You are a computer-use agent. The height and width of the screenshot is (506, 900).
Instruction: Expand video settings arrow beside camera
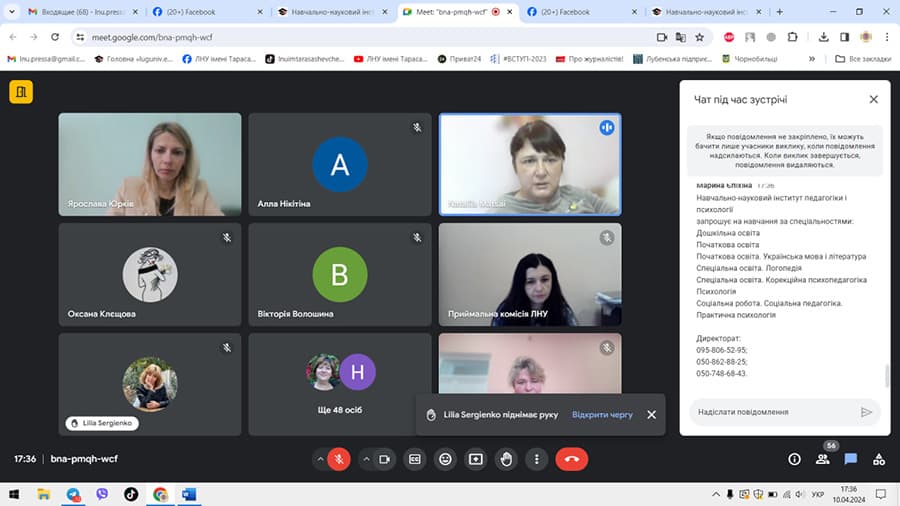[366, 459]
